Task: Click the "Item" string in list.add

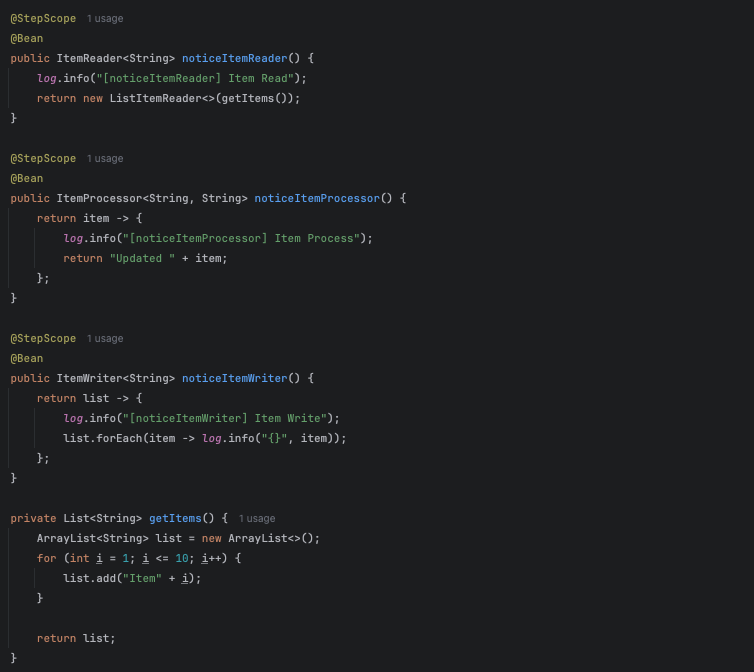Action: 142,579
